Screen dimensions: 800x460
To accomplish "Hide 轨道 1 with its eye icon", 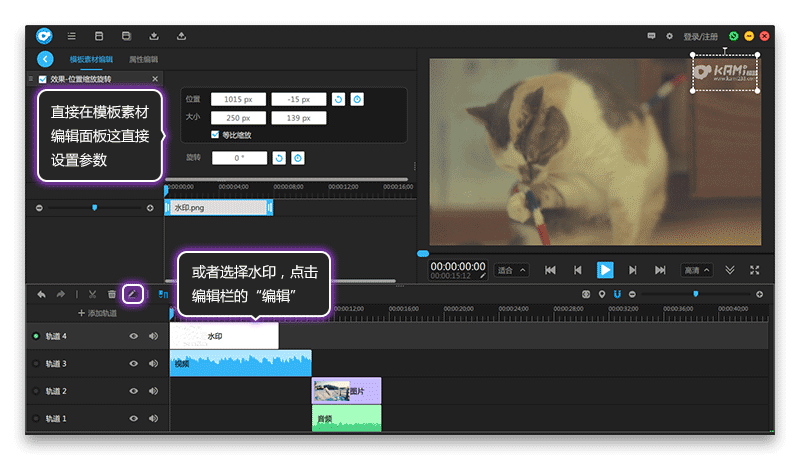I will tap(134, 419).
